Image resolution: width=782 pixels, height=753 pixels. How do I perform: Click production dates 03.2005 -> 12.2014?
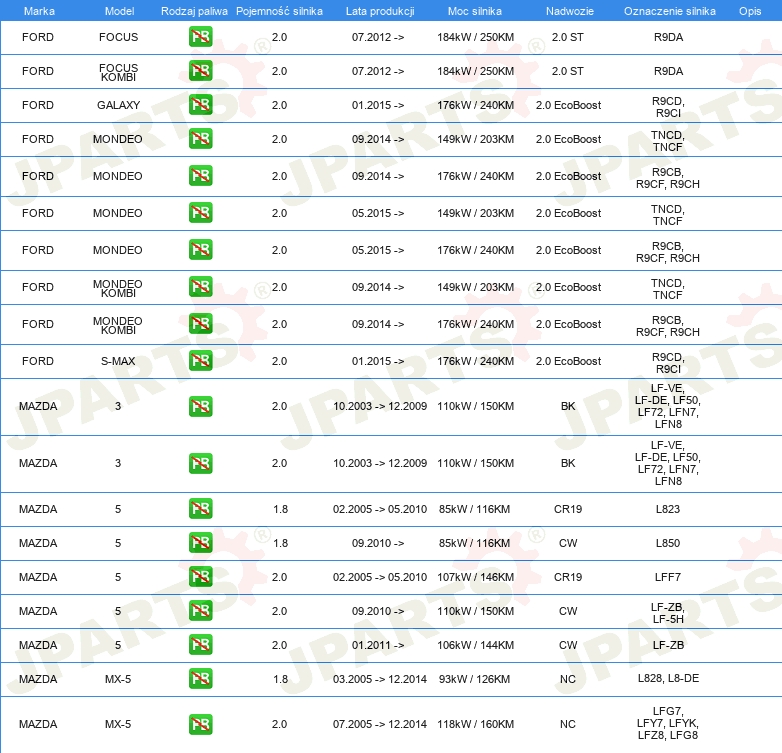click(x=380, y=679)
